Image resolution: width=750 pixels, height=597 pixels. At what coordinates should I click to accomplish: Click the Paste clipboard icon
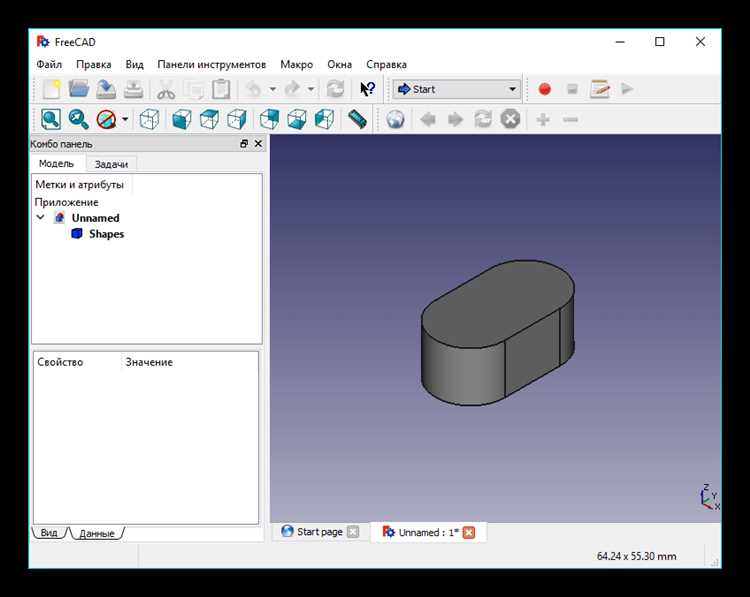[221, 89]
